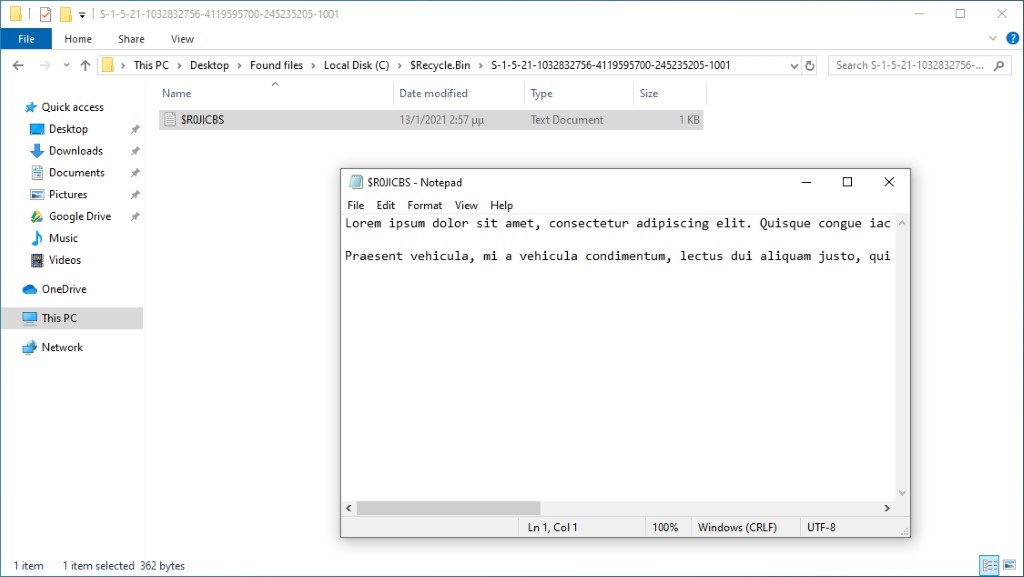Open Notepad File menu
The height and width of the screenshot is (577, 1024).
(355, 205)
